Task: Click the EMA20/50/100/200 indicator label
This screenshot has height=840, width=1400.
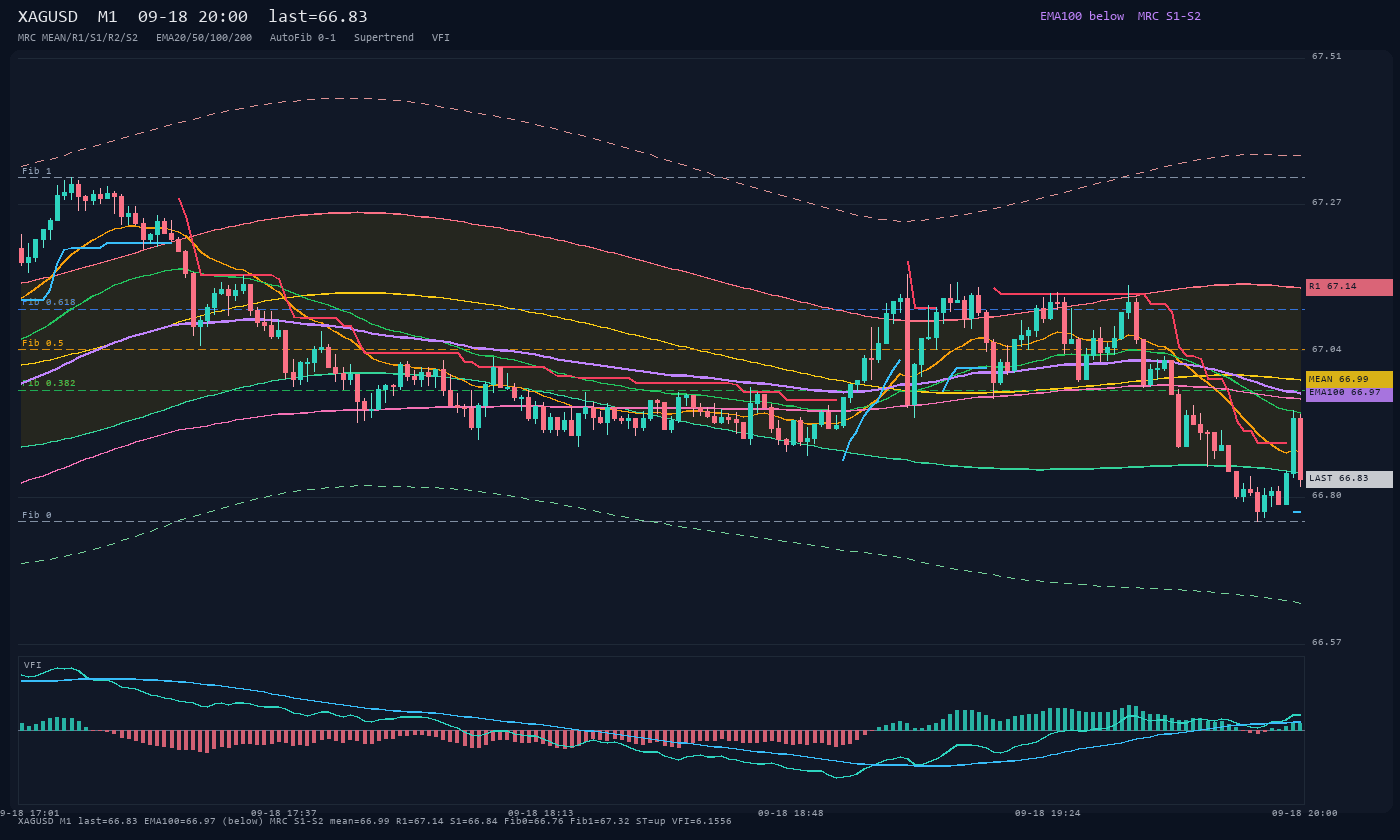Action: point(204,38)
